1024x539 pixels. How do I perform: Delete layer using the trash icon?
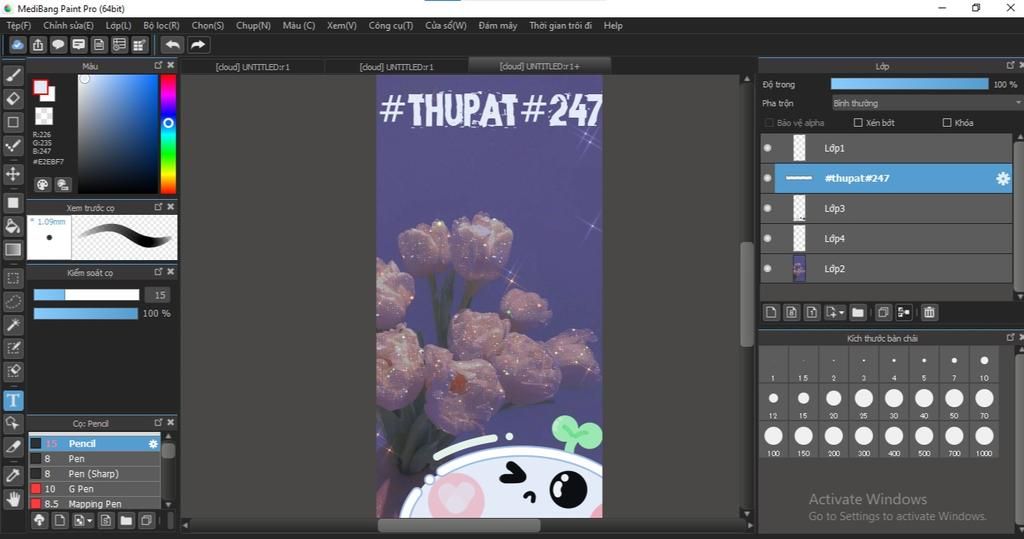[929, 313]
